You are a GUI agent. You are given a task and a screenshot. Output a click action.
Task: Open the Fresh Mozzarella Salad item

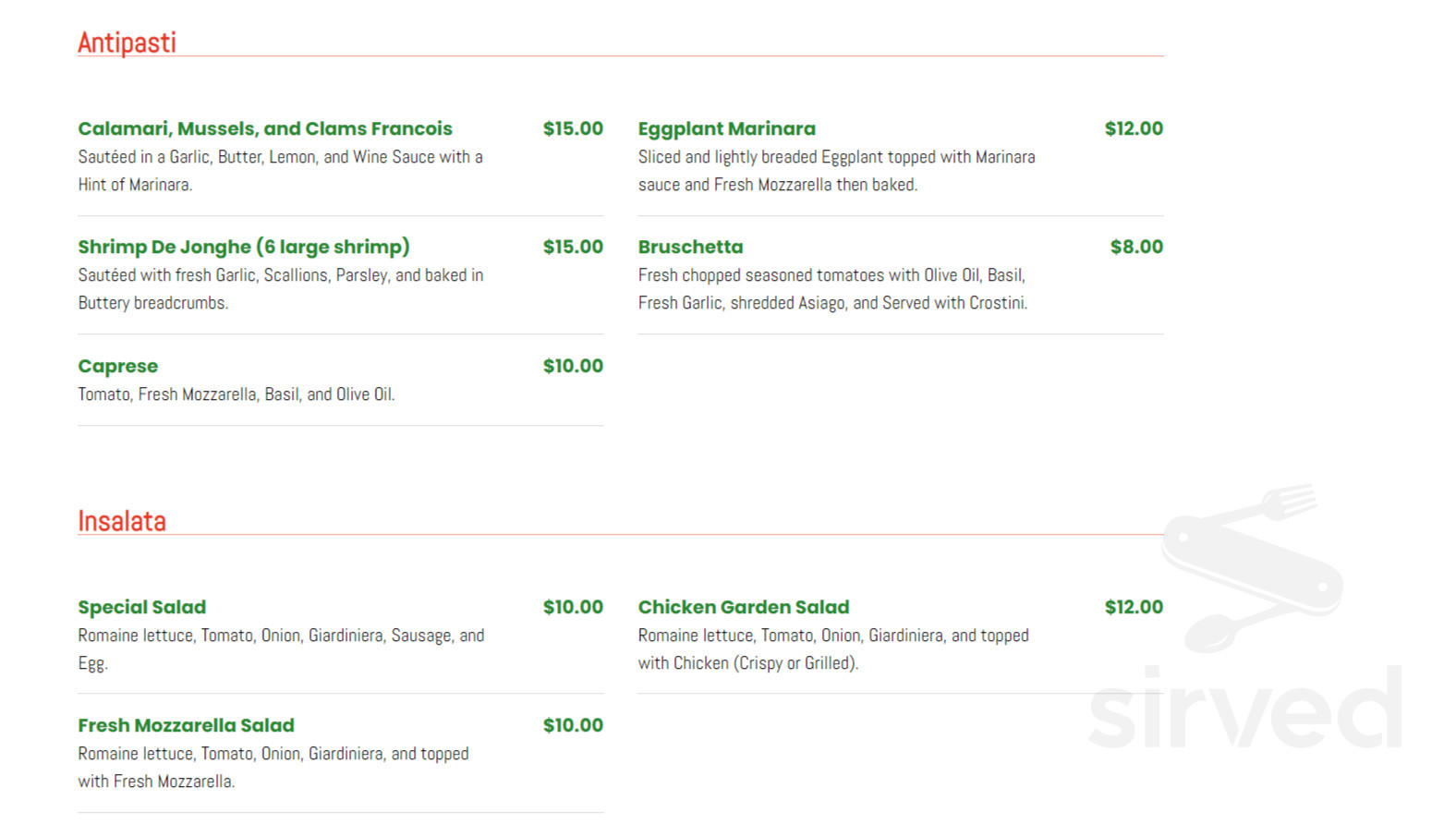pyautogui.click(x=187, y=725)
